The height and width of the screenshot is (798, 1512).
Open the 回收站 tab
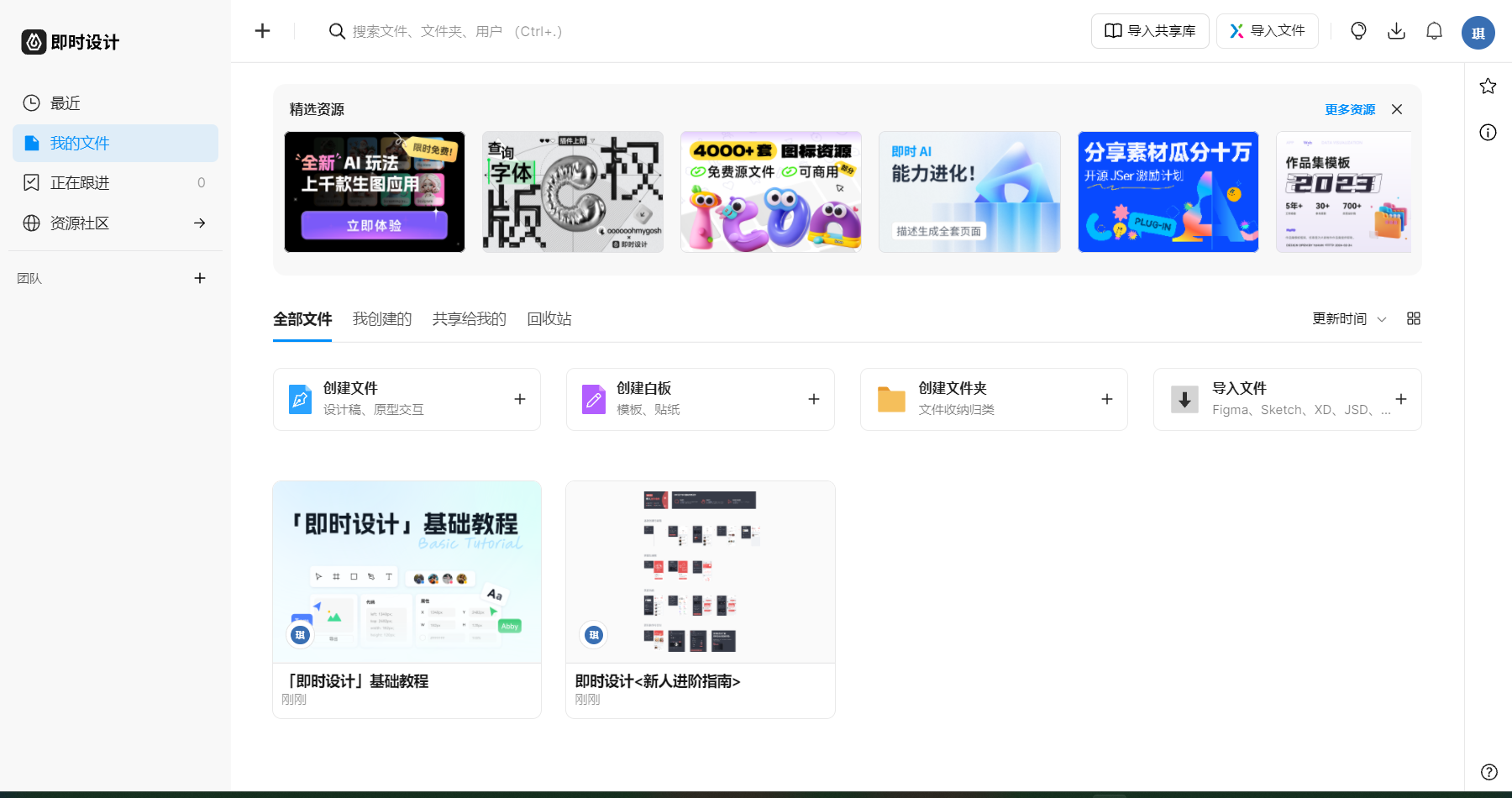(549, 319)
